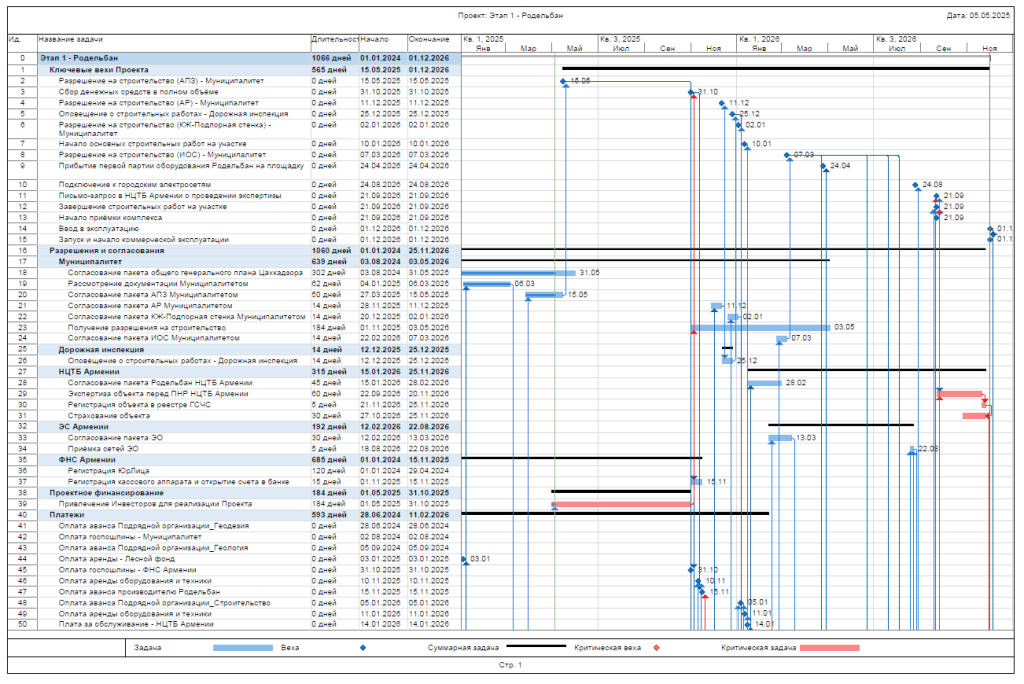Click the 'Длительность' column header
The width and height of the screenshot is (1024, 684).
[334, 40]
